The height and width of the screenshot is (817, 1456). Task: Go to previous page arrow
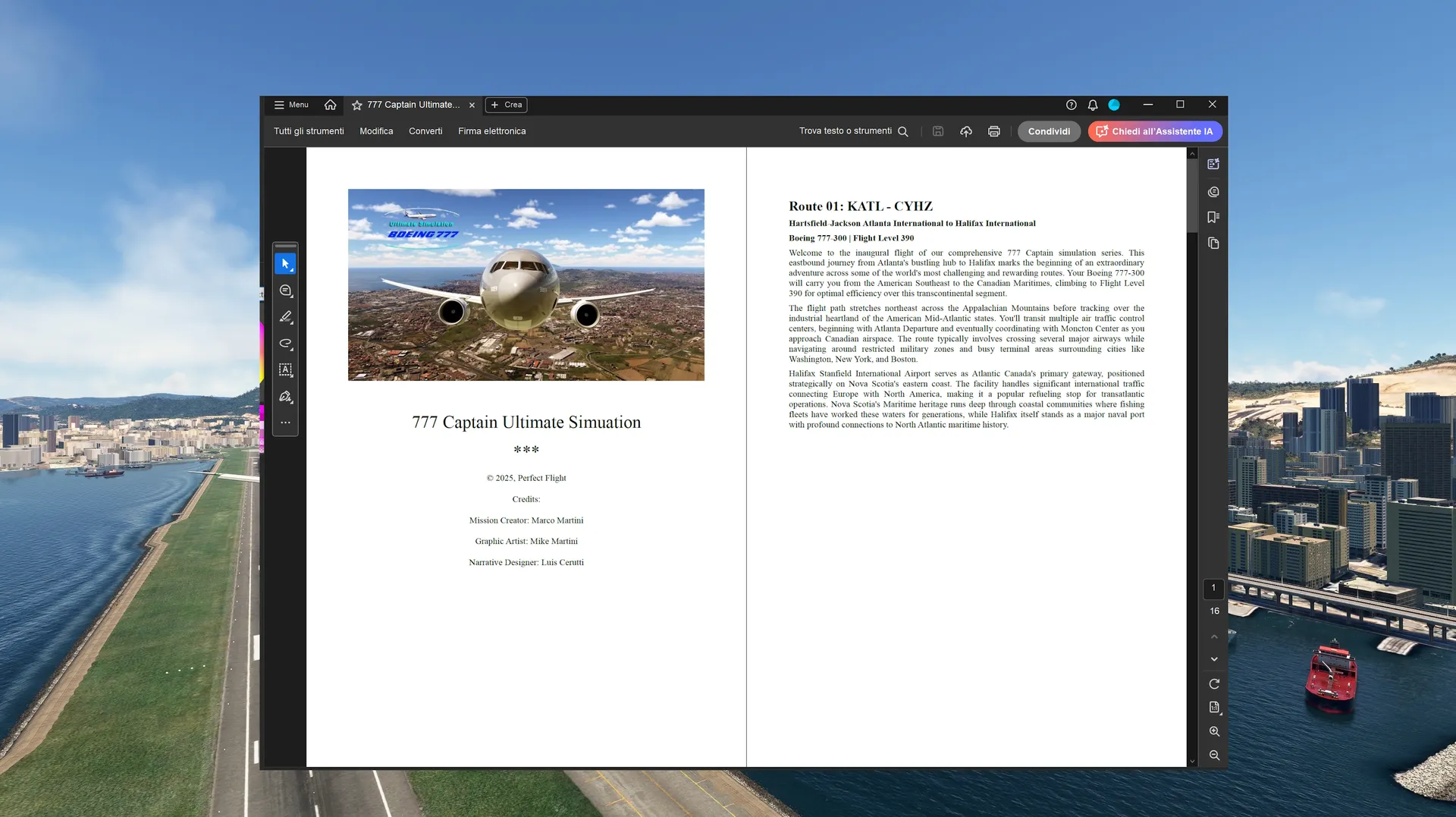click(1214, 636)
